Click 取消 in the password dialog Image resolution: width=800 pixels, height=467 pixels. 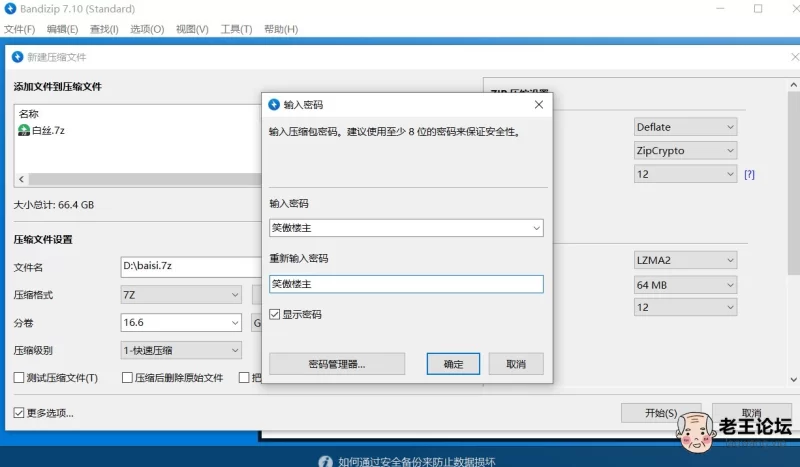coord(516,364)
